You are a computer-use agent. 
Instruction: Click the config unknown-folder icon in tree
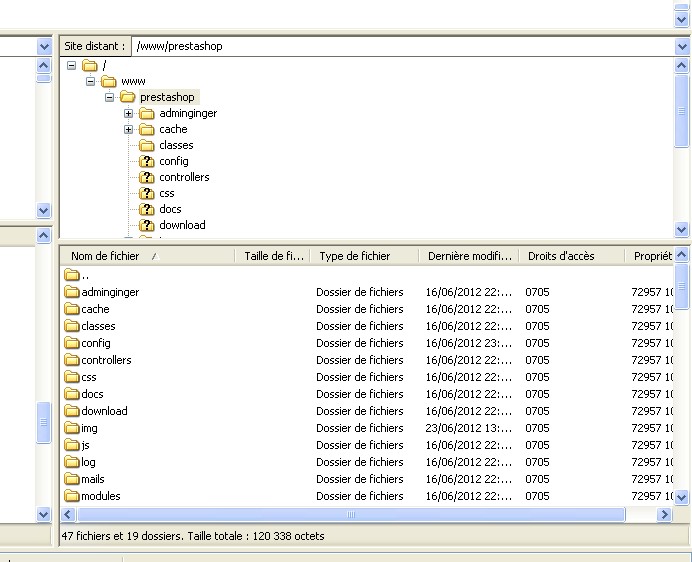point(147,162)
